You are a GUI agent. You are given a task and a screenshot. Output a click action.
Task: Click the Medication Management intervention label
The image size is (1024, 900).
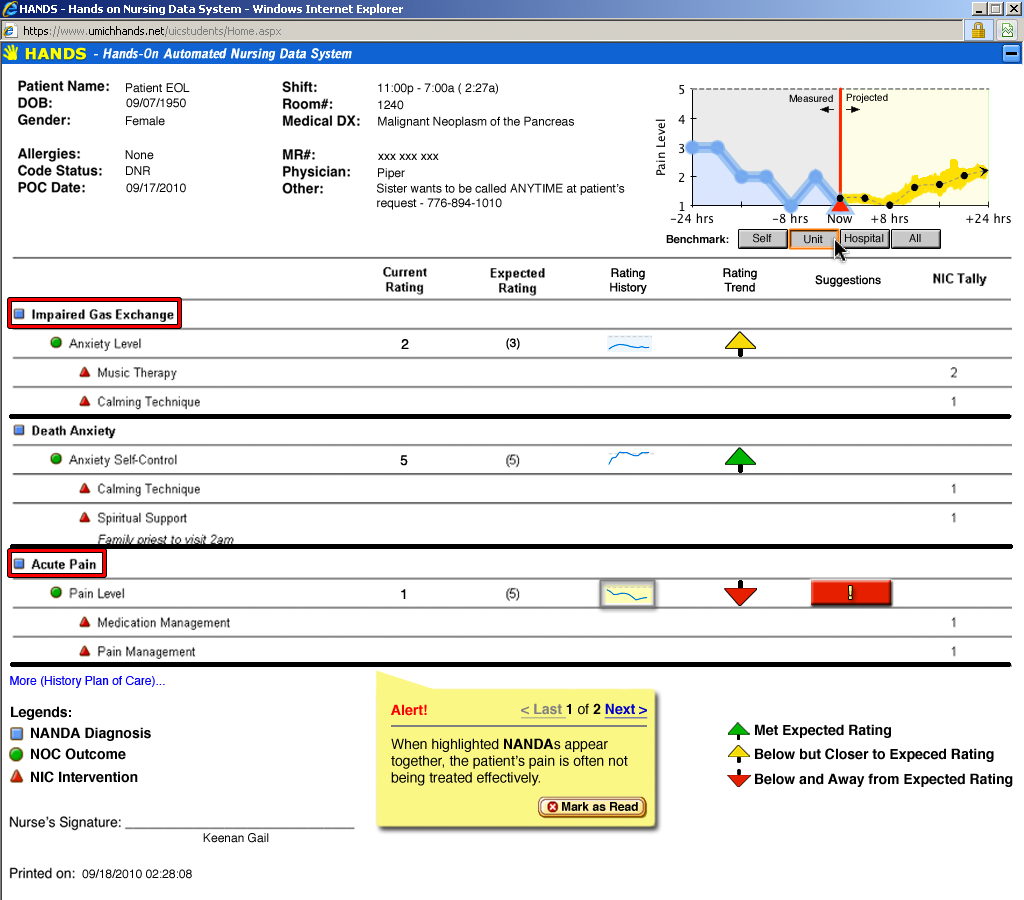[x=163, y=622]
